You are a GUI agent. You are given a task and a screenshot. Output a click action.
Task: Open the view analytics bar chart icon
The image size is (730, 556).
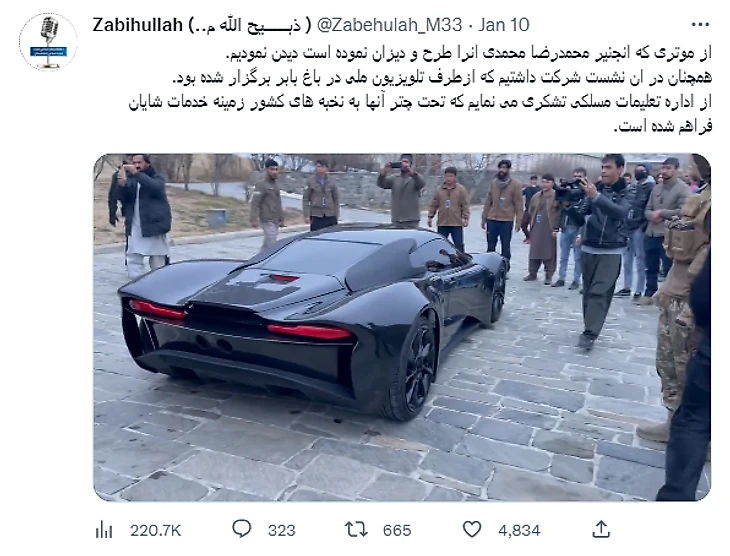point(104,530)
